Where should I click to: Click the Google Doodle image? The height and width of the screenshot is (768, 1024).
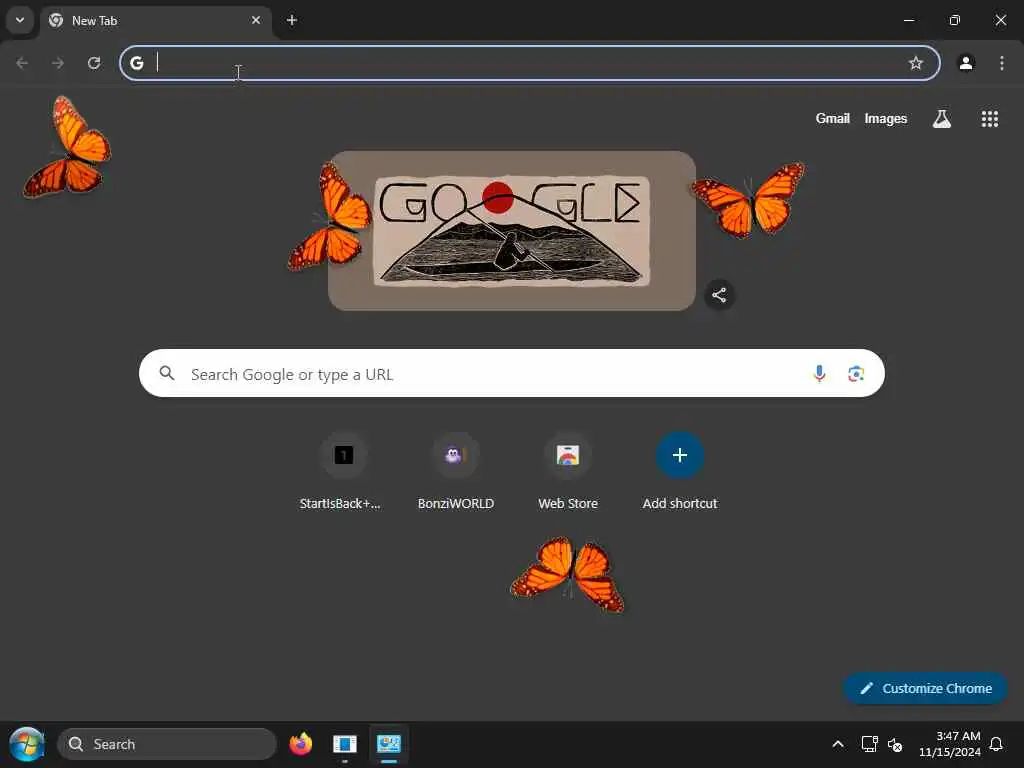pos(512,231)
